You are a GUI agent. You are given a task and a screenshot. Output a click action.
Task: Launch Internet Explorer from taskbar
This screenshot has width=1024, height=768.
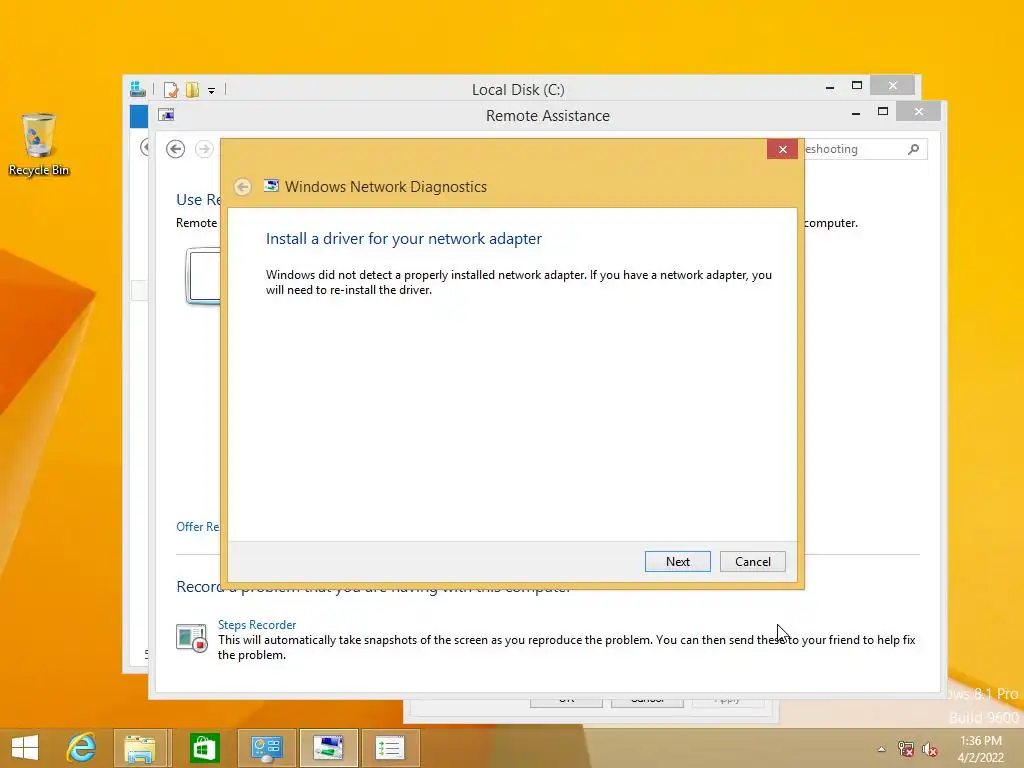(82, 748)
